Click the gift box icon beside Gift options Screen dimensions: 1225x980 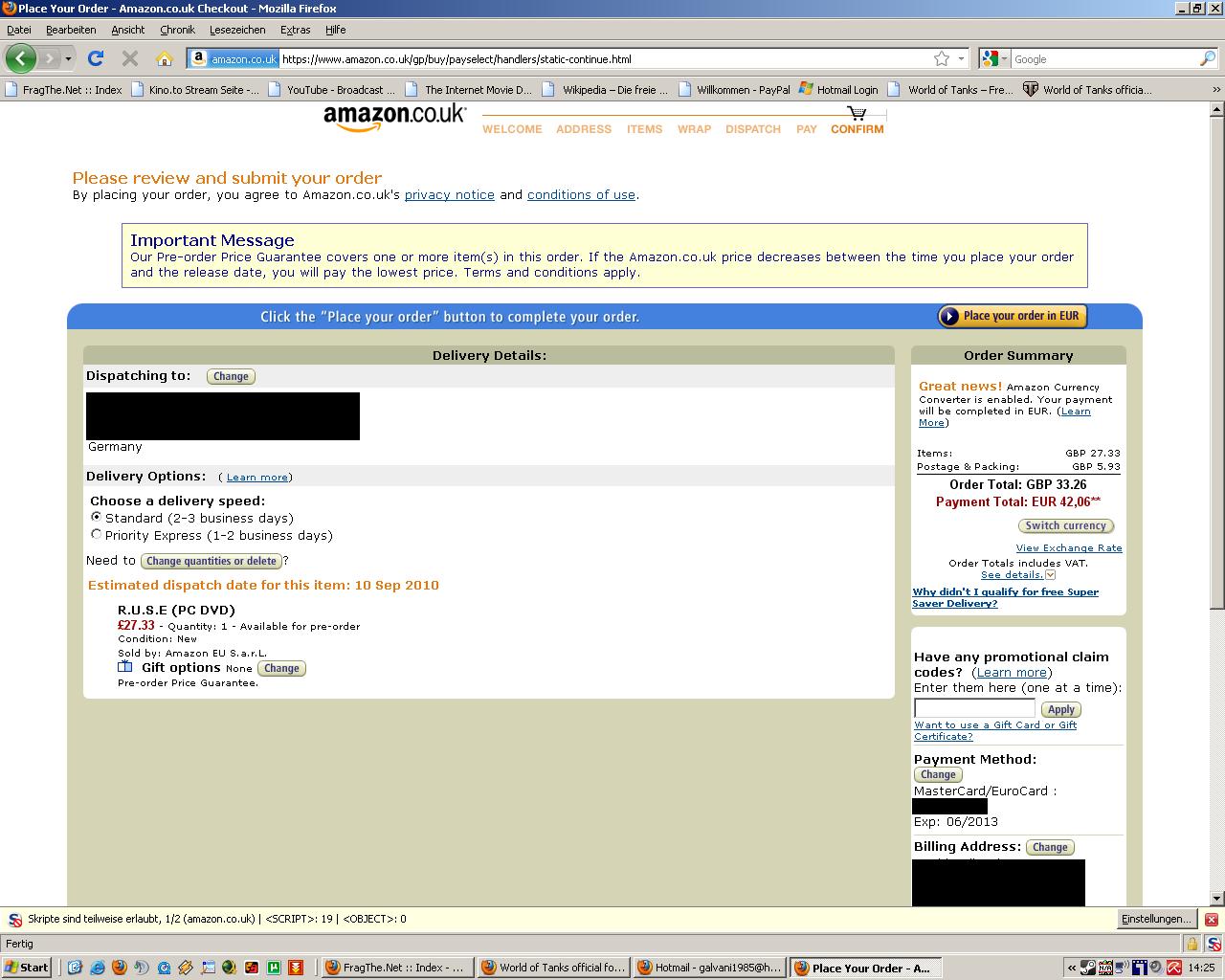(125, 667)
